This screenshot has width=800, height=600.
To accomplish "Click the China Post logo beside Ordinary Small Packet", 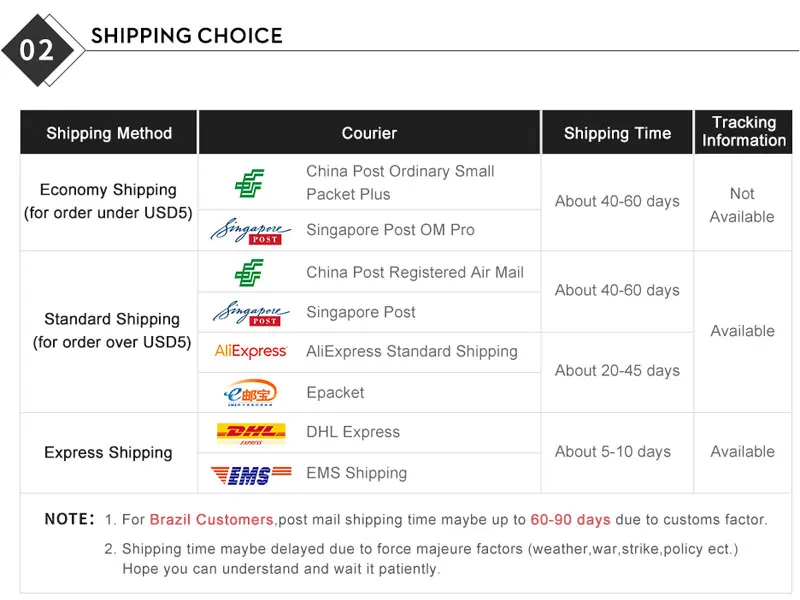I will [249, 183].
